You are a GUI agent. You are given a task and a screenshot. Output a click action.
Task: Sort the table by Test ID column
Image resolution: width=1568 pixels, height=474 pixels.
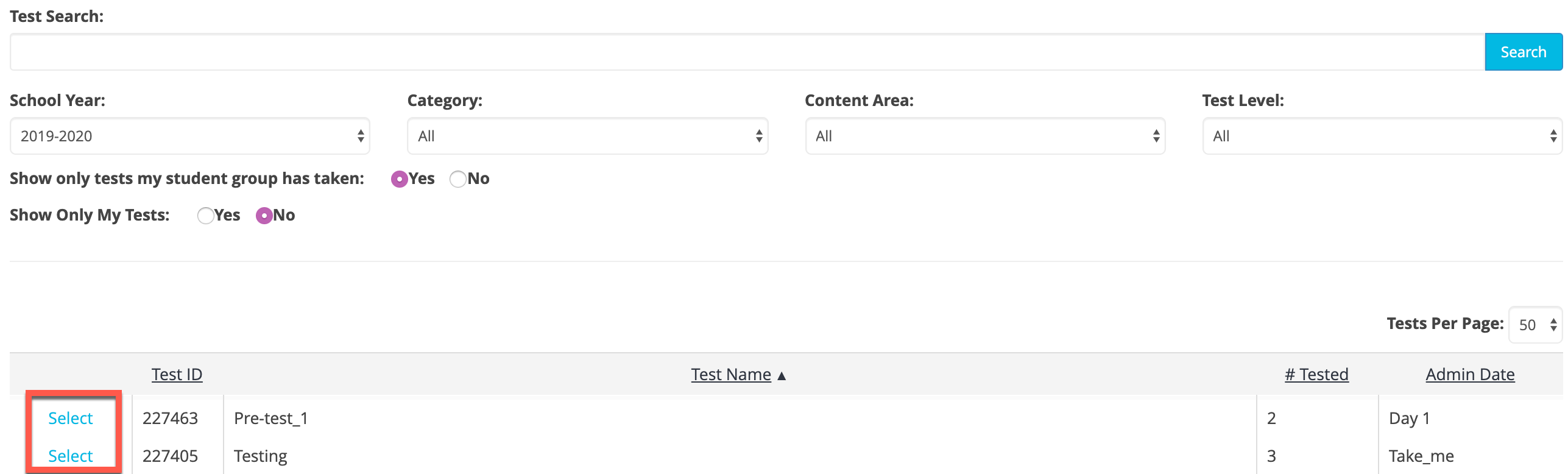pyautogui.click(x=177, y=374)
